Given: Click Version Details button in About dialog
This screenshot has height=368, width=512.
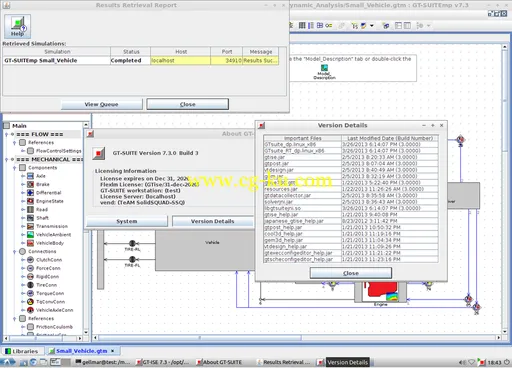Looking at the screenshot, I should (212, 221).
